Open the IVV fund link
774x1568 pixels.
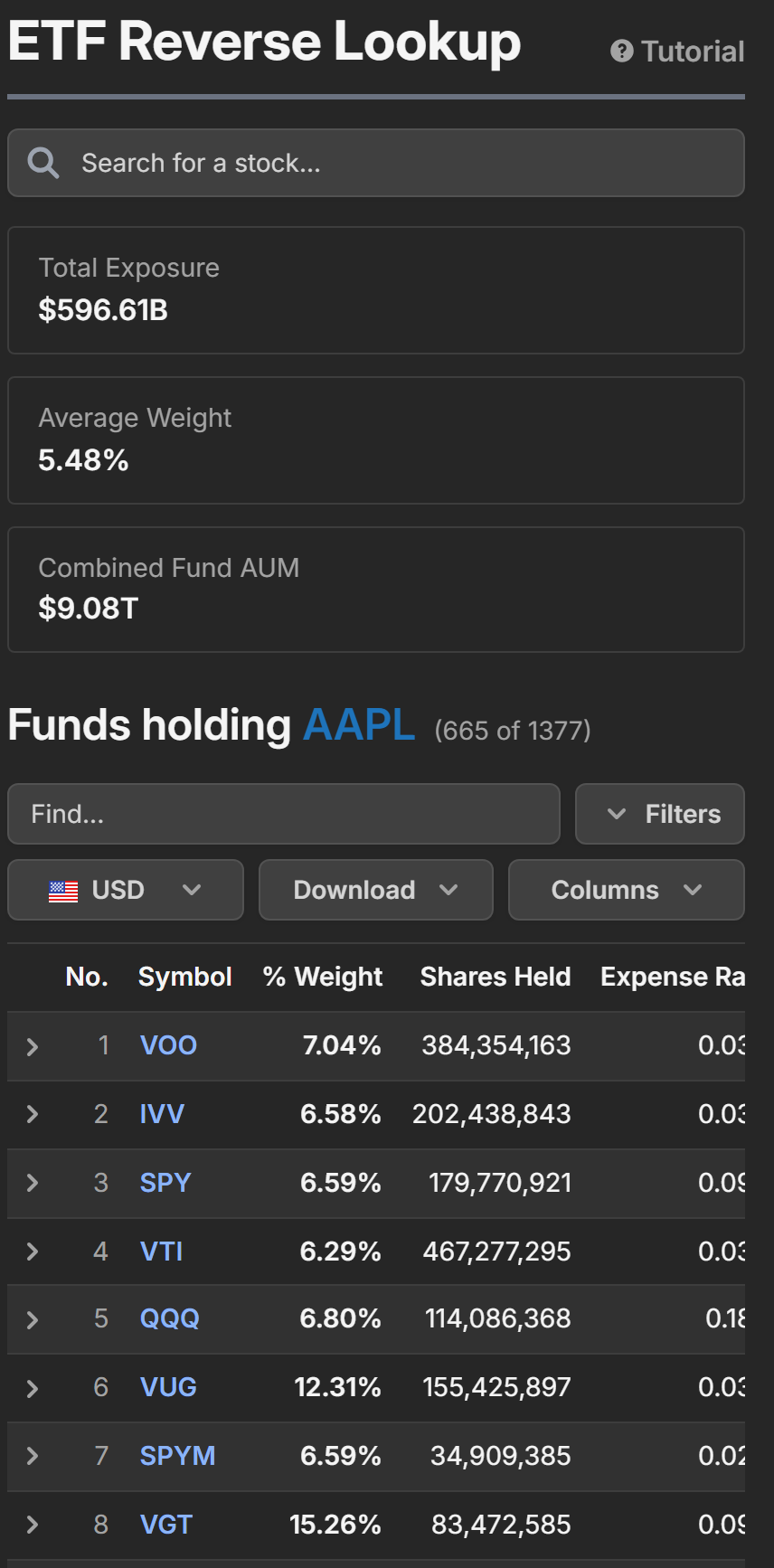click(x=162, y=1114)
